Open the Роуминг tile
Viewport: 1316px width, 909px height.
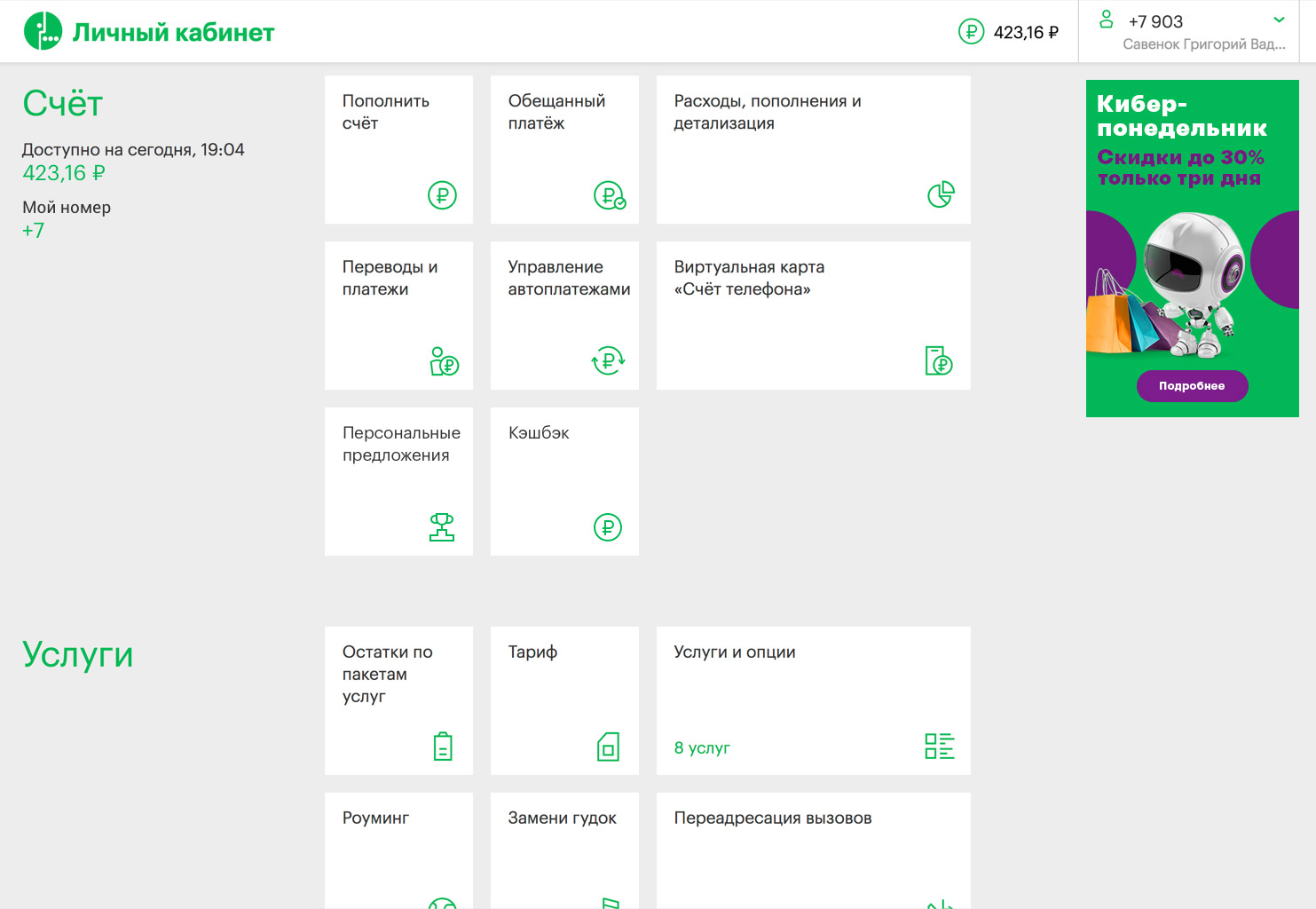click(398, 850)
